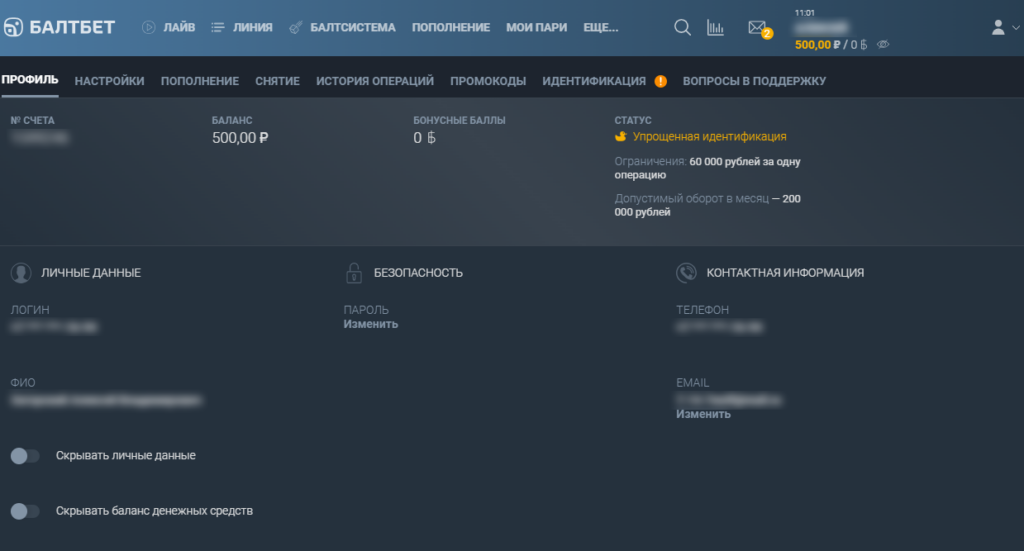Click the play icon beside ЛАЙВ

pyautogui.click(x=149, y=27)
